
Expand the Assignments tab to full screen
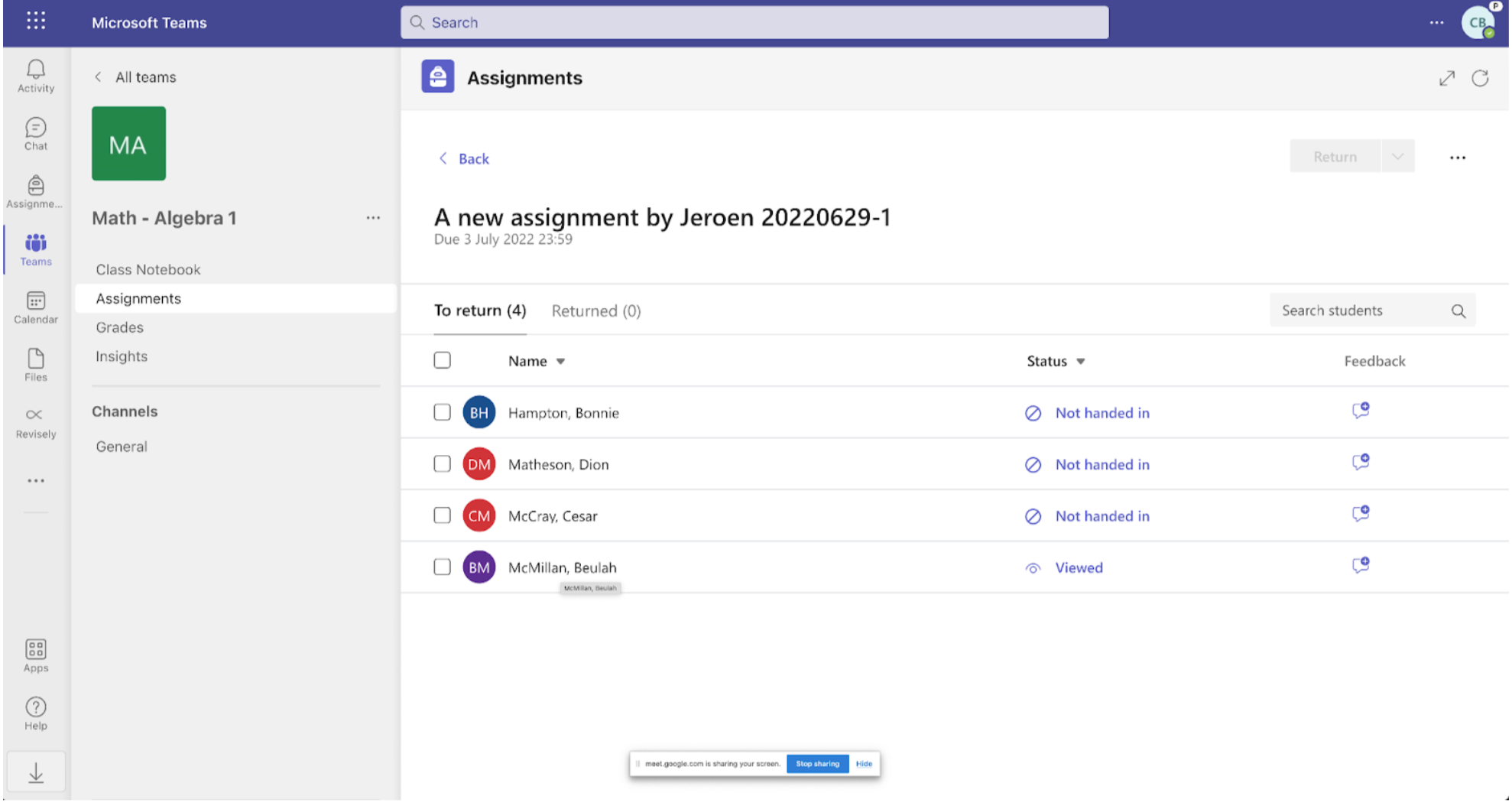1446,78
